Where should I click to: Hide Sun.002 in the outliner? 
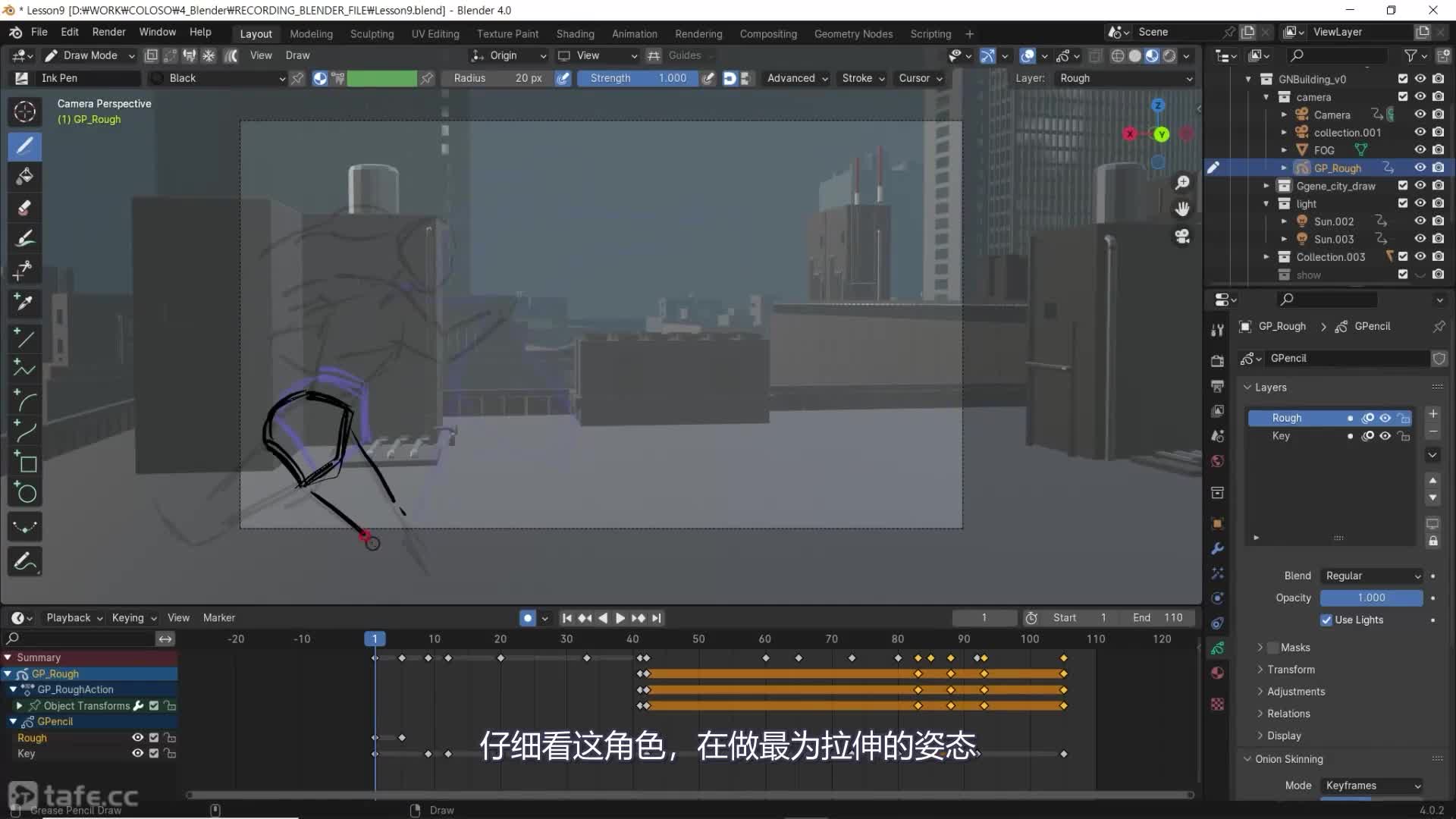pyautogui.click(x=1420, y=221)
